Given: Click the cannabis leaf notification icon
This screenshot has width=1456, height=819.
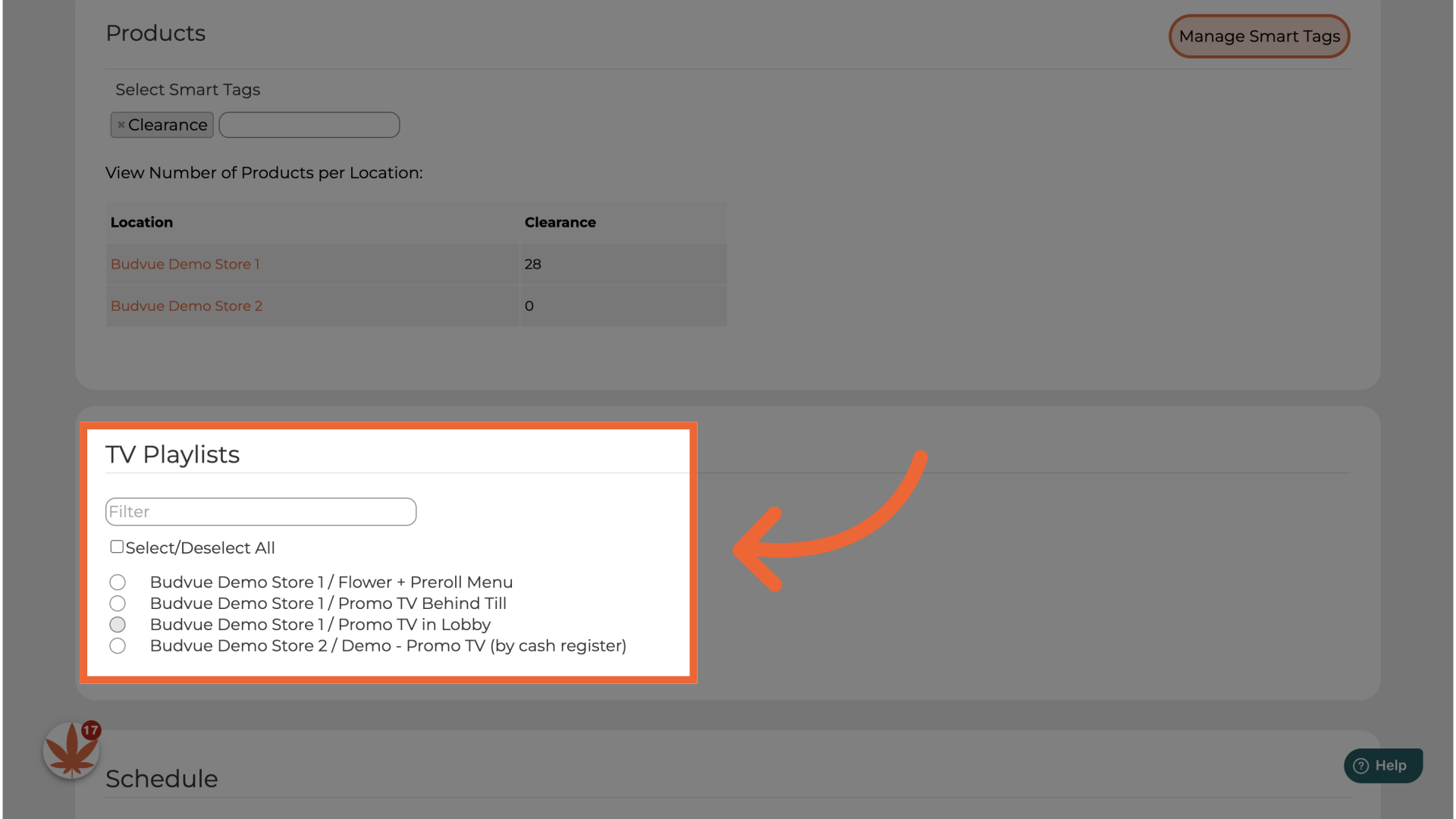Looking at the screenshot, I should click(71, 752).
